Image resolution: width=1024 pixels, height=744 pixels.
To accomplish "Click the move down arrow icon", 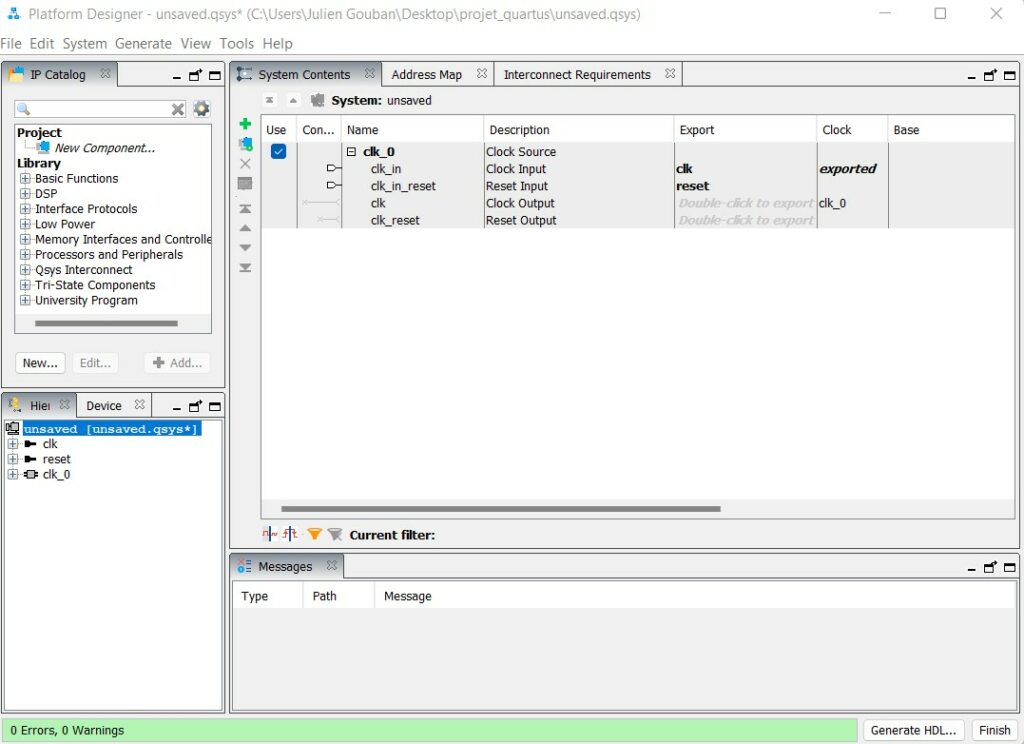I will point(245,248).
